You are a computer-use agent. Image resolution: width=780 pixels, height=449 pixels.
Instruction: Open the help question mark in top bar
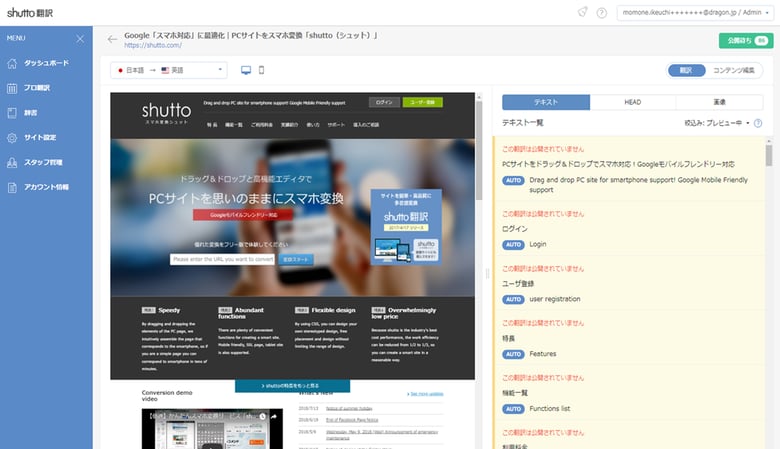coord(601,13)
